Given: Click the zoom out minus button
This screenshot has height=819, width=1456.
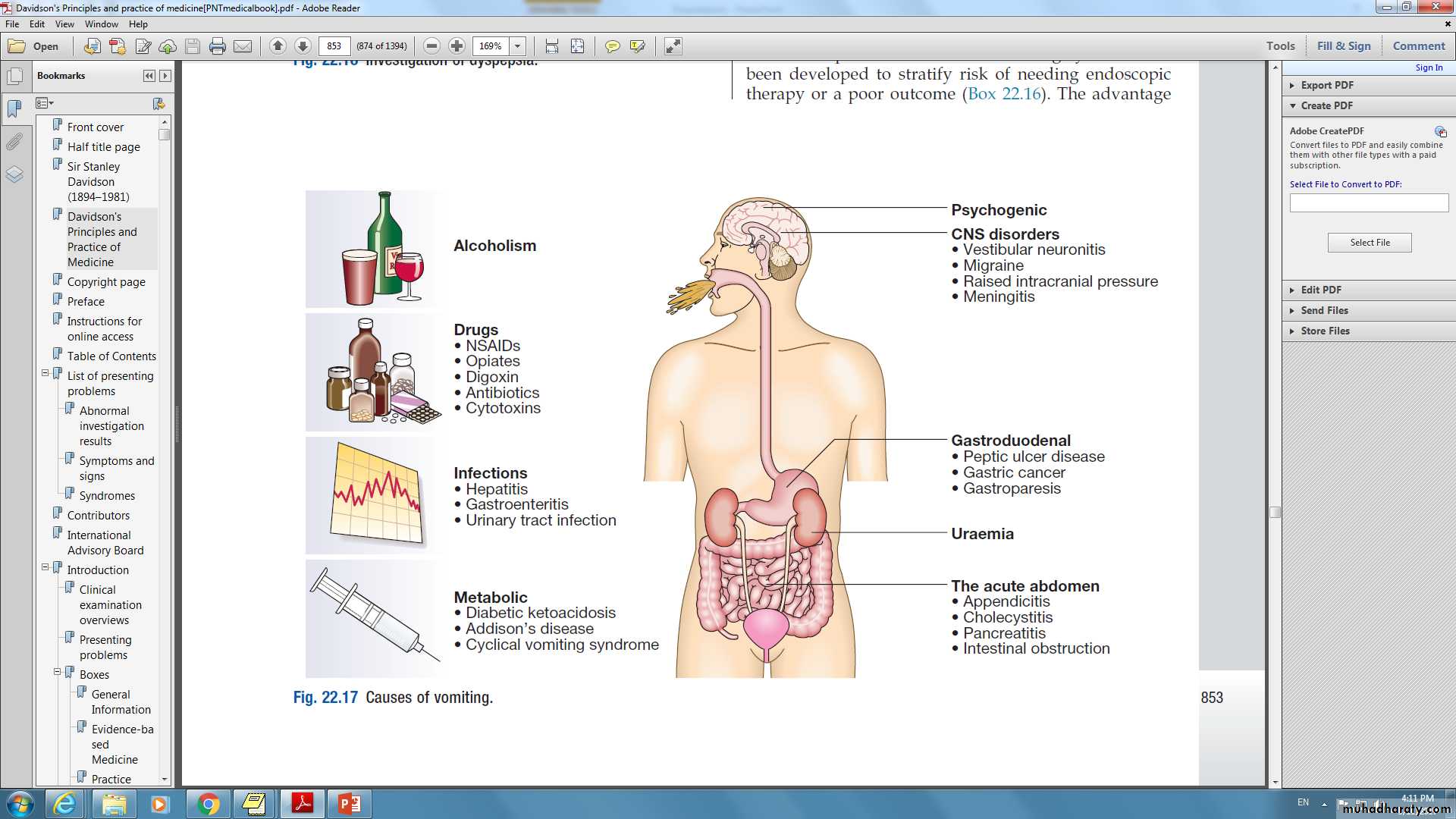Looking at the screenshot, I should (431, 46).
